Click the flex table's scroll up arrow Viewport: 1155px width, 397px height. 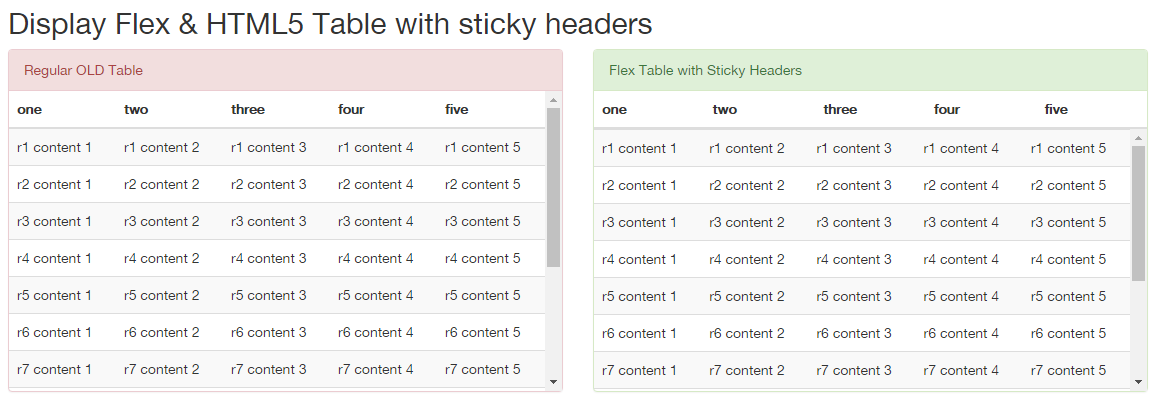point(1139,138)
